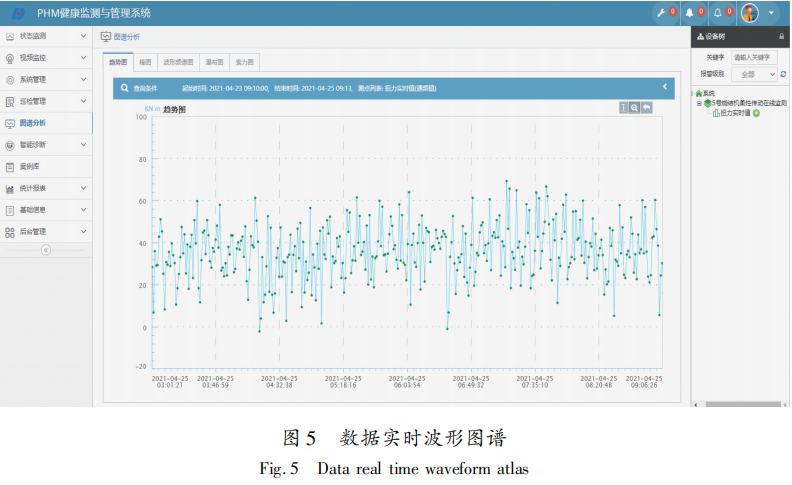This screenshot has height=485, width=792.
Task: Click the chart restore back-arrow tool
Action: coord(646,108)
